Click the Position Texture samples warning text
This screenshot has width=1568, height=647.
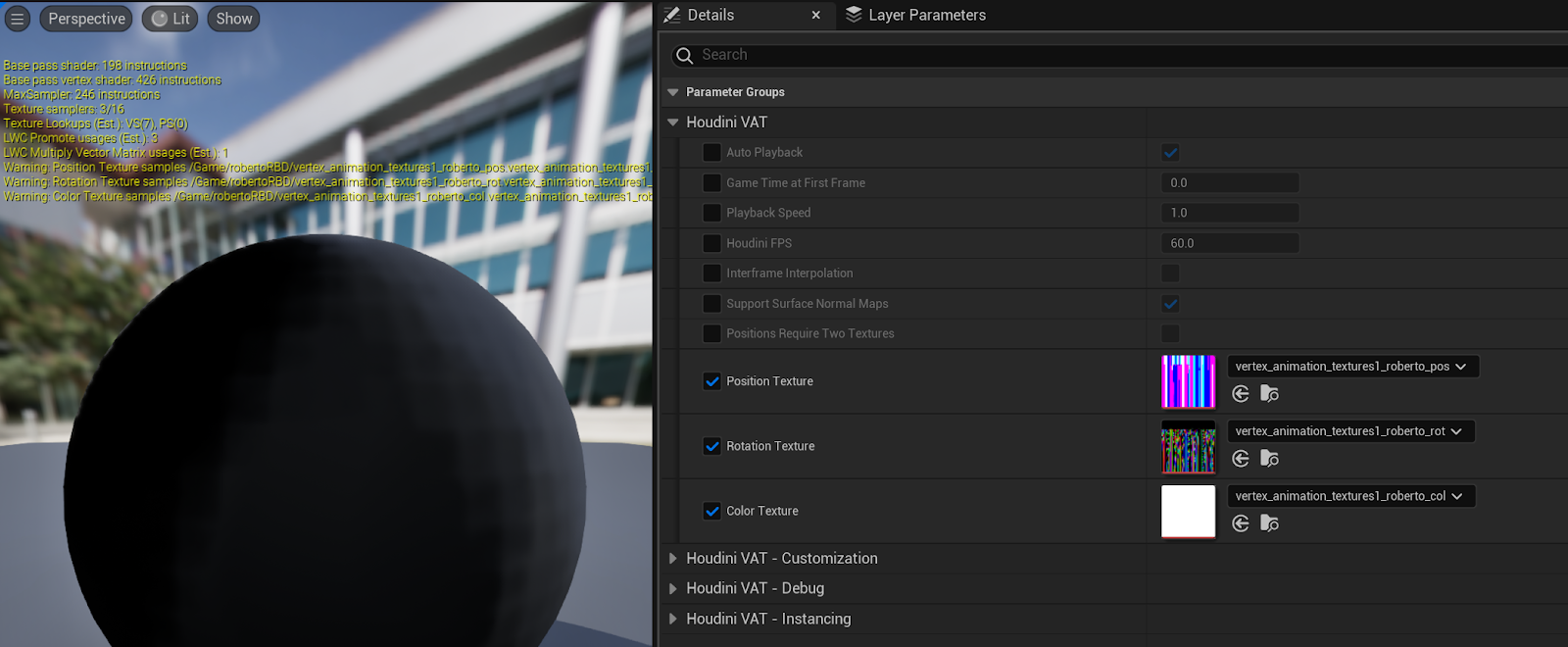326,168
